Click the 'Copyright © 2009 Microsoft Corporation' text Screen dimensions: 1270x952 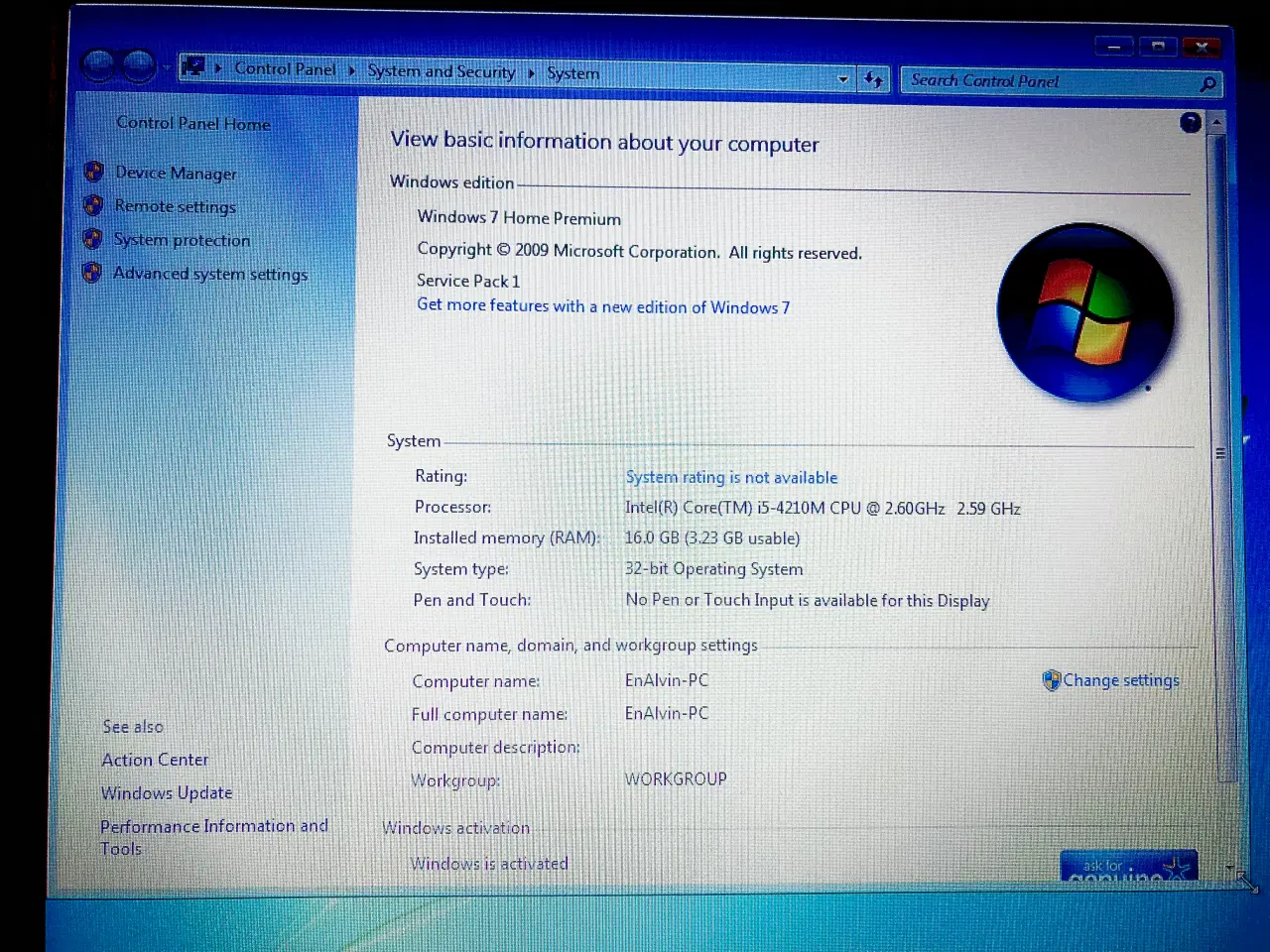click(640, 251)
